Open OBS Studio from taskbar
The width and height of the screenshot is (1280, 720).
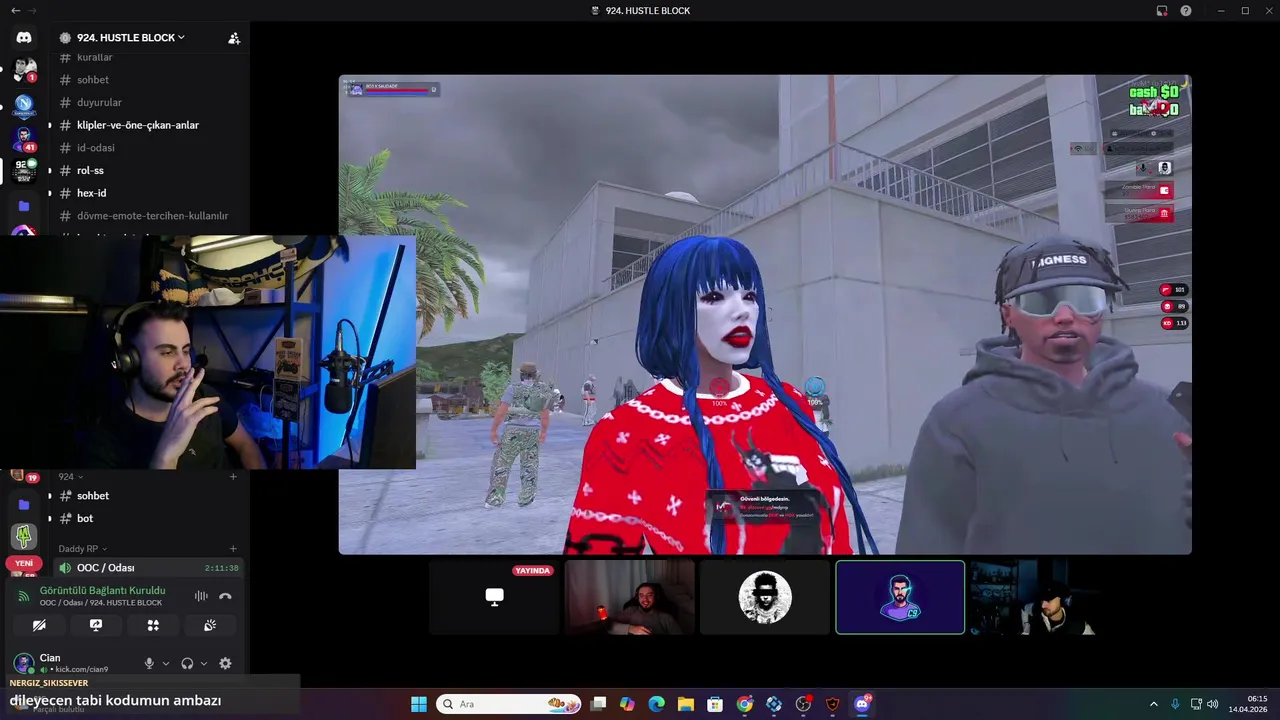[x=803, y=704]
